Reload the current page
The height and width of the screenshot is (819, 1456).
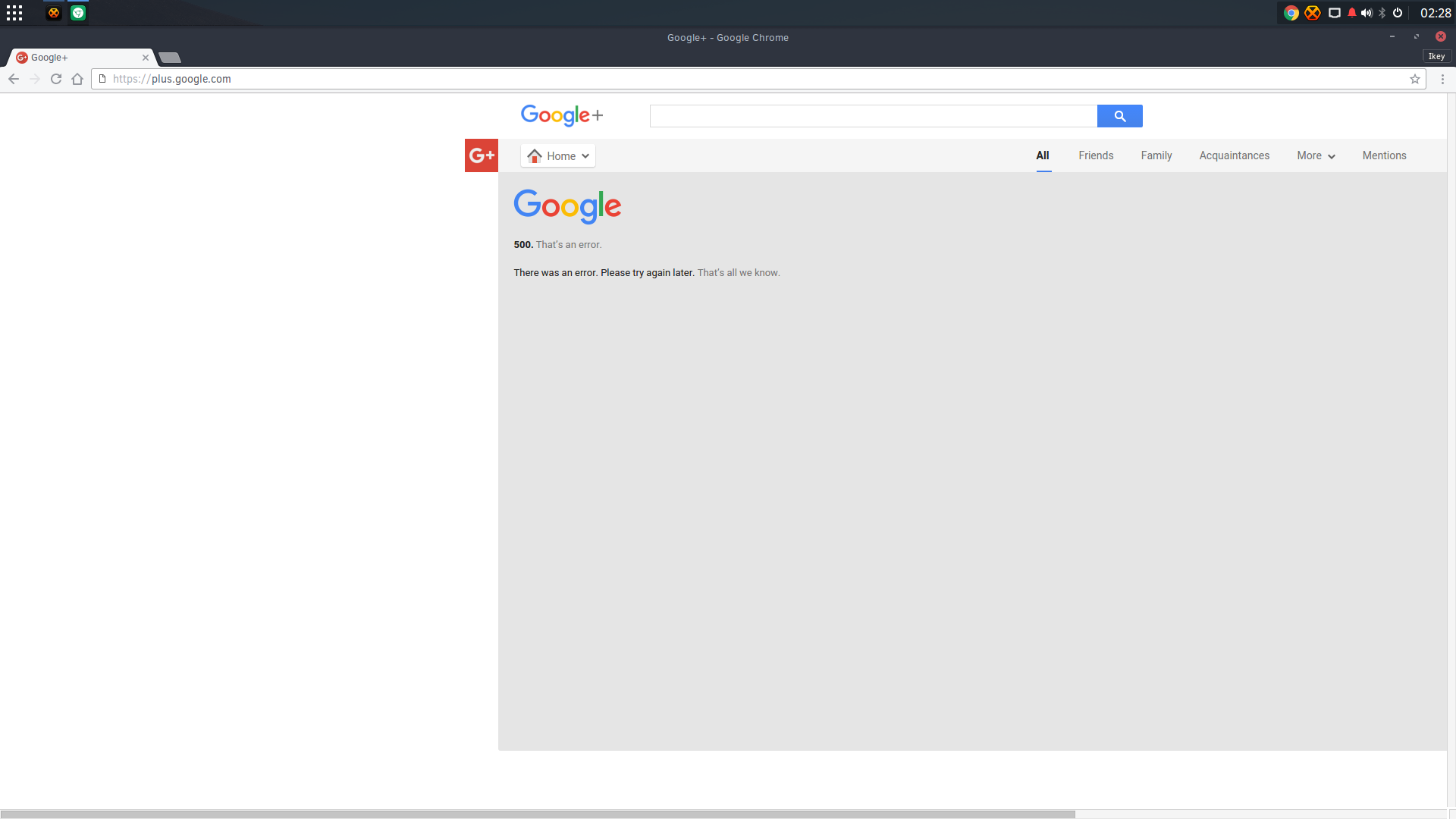tap(56, 79)
